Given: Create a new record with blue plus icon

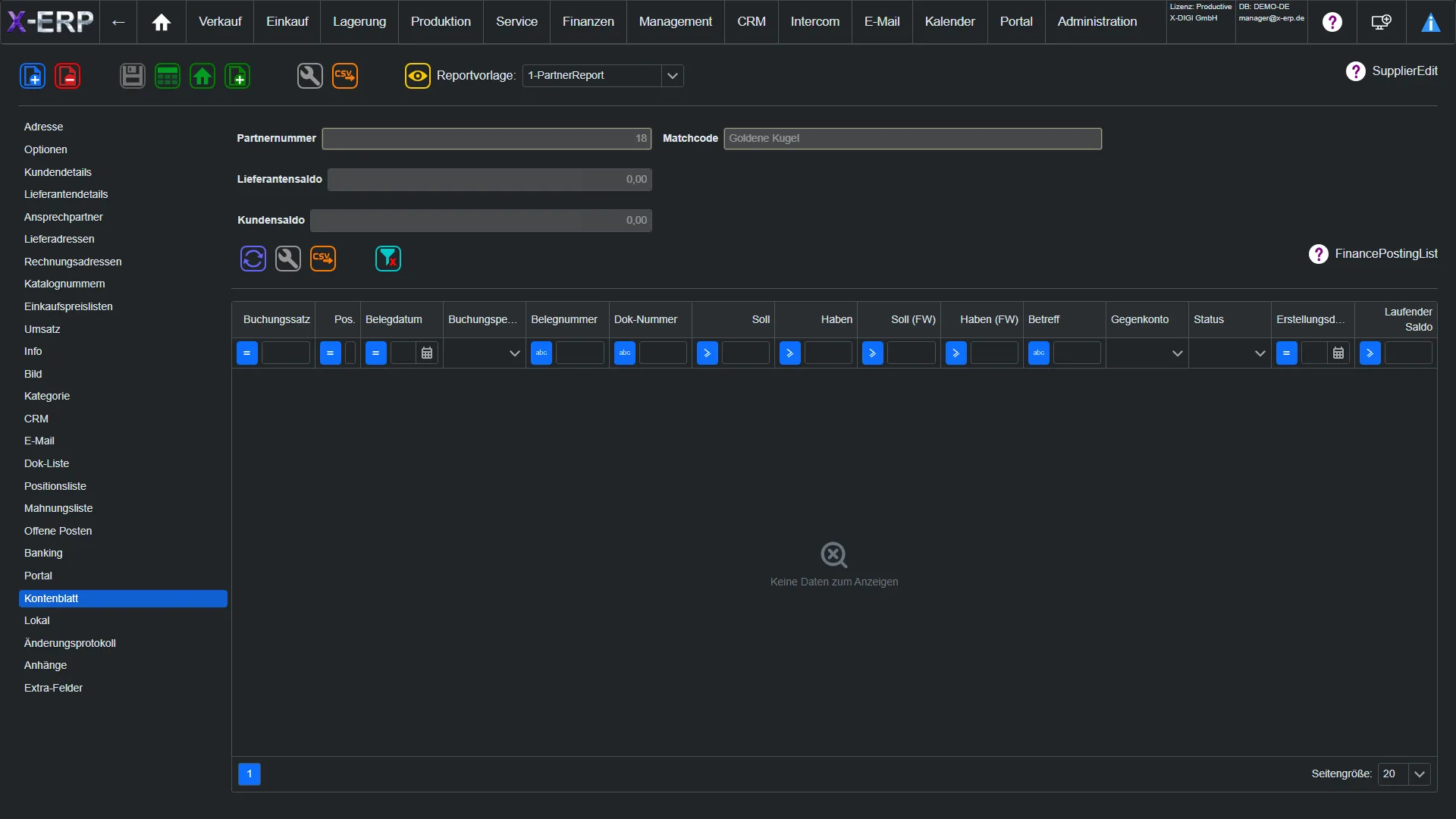Looking at the screenshot, I should pos(33,76).
